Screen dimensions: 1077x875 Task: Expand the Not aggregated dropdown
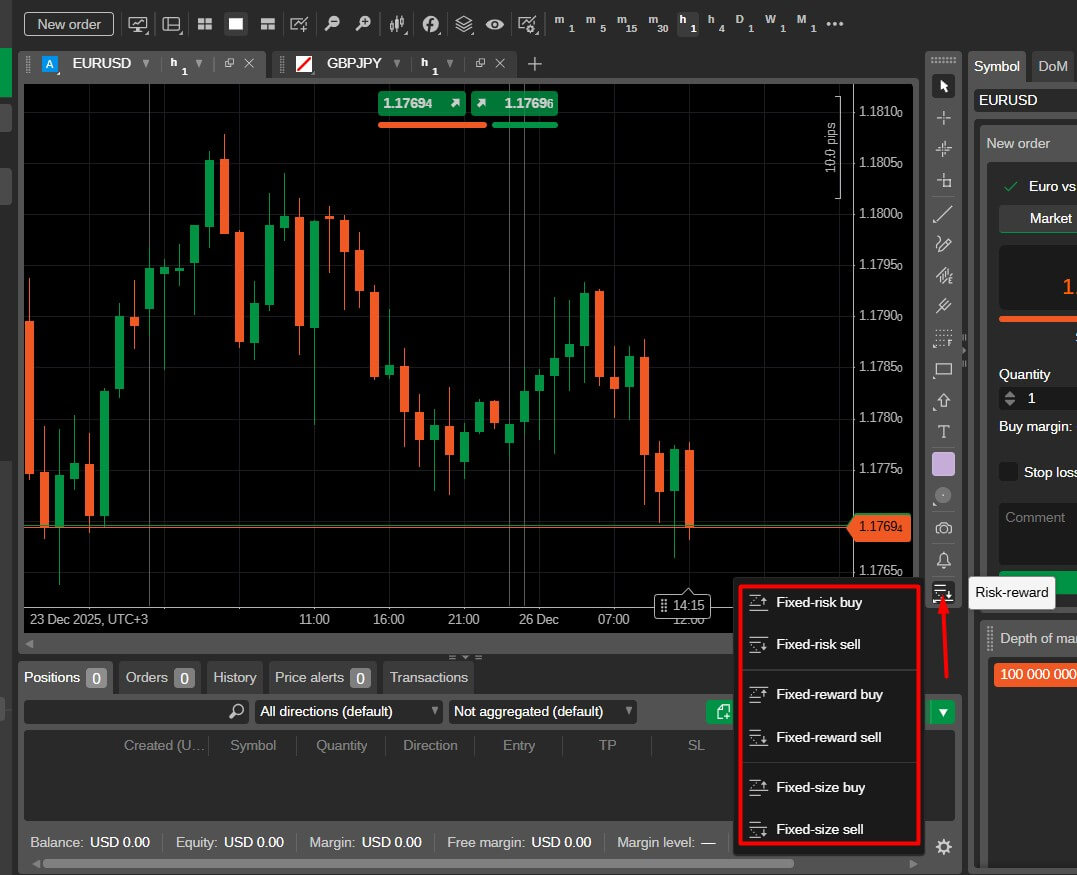click(x=543, y=712)
